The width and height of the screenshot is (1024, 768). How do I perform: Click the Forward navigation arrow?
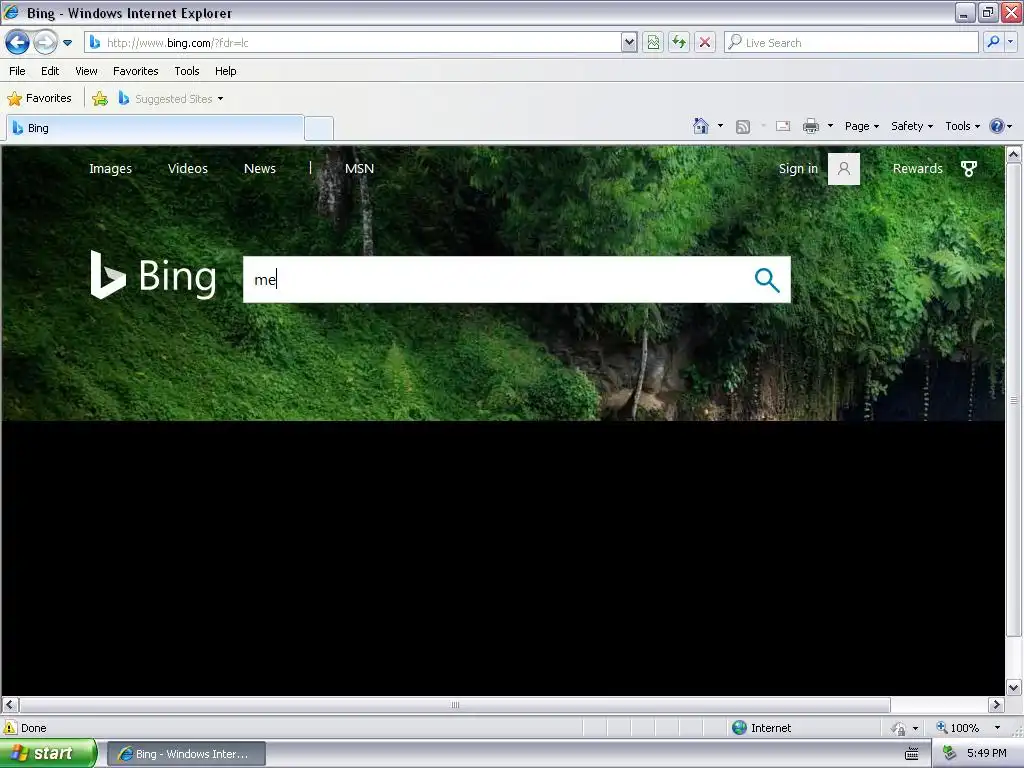click(45, 43)
